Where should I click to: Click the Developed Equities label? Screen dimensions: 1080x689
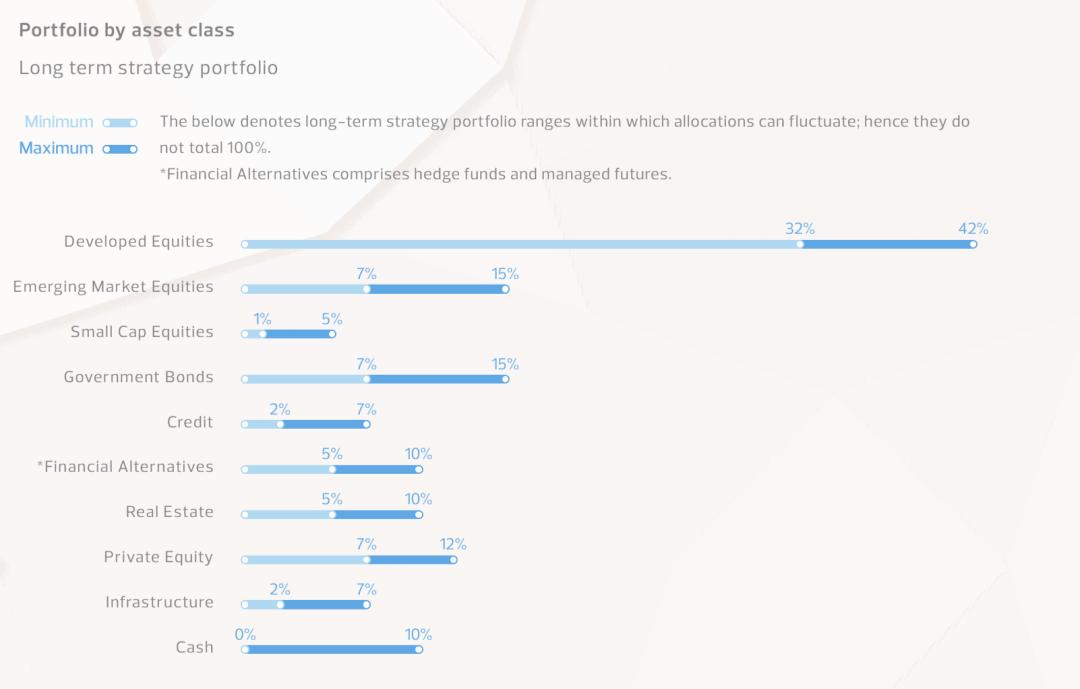pos(139,242)
